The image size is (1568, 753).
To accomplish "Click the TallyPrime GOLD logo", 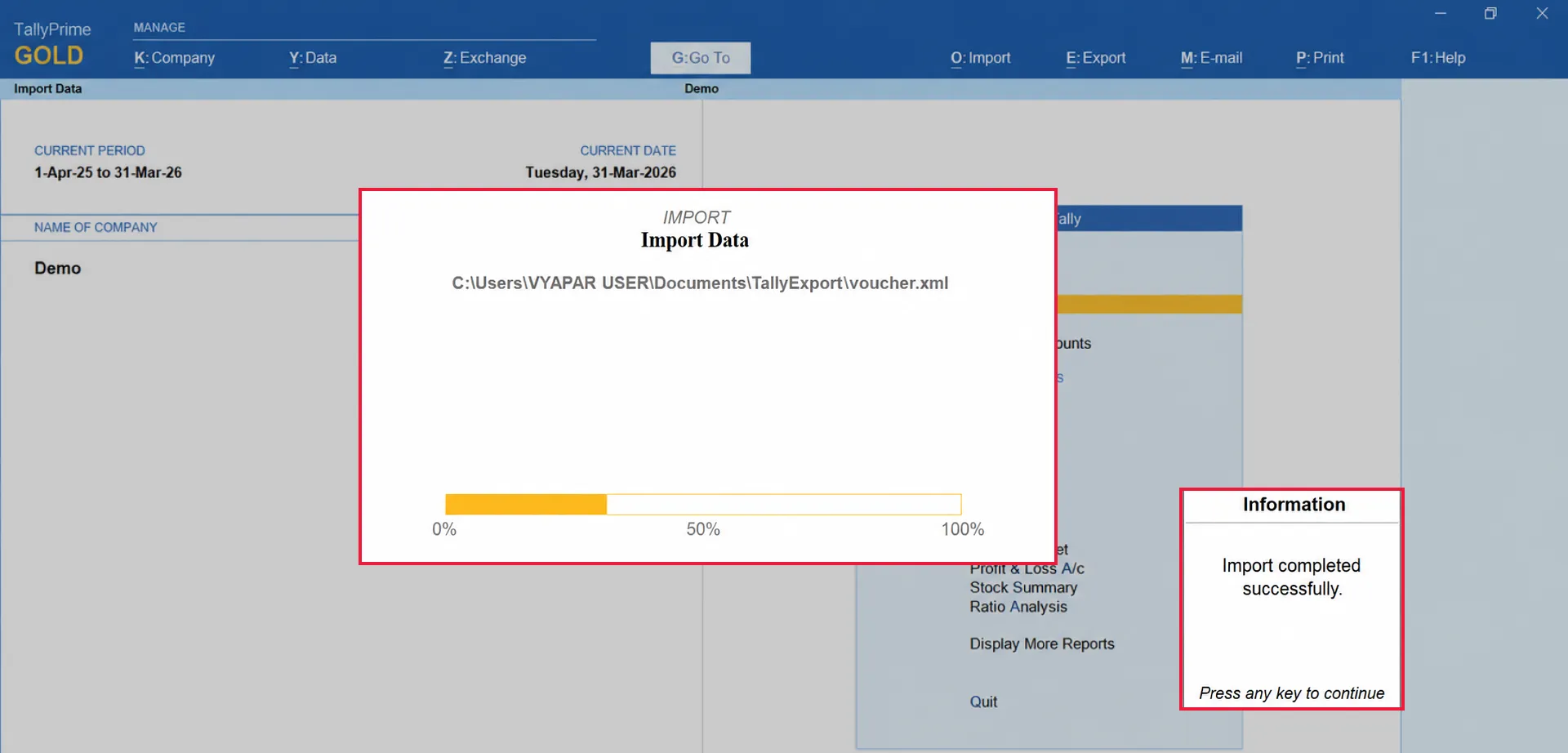I will click(52, 44).
